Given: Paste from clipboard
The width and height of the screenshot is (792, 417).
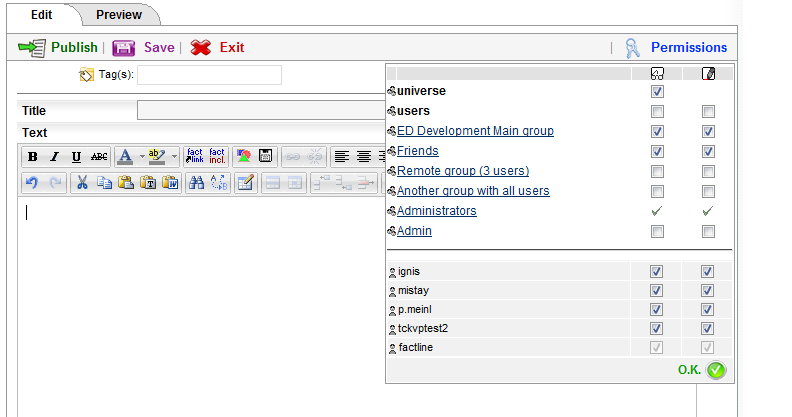Looking at the screenshot, I should [126, 183].
